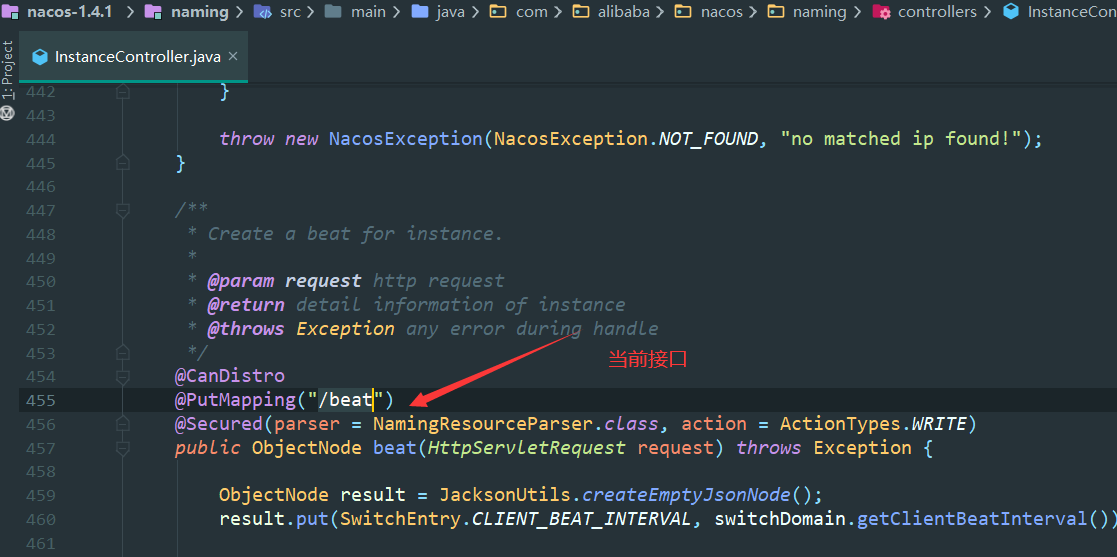Screen dimensions: 1117x557
Task: Open the Maven tool window icon
Action: point(8,112)
